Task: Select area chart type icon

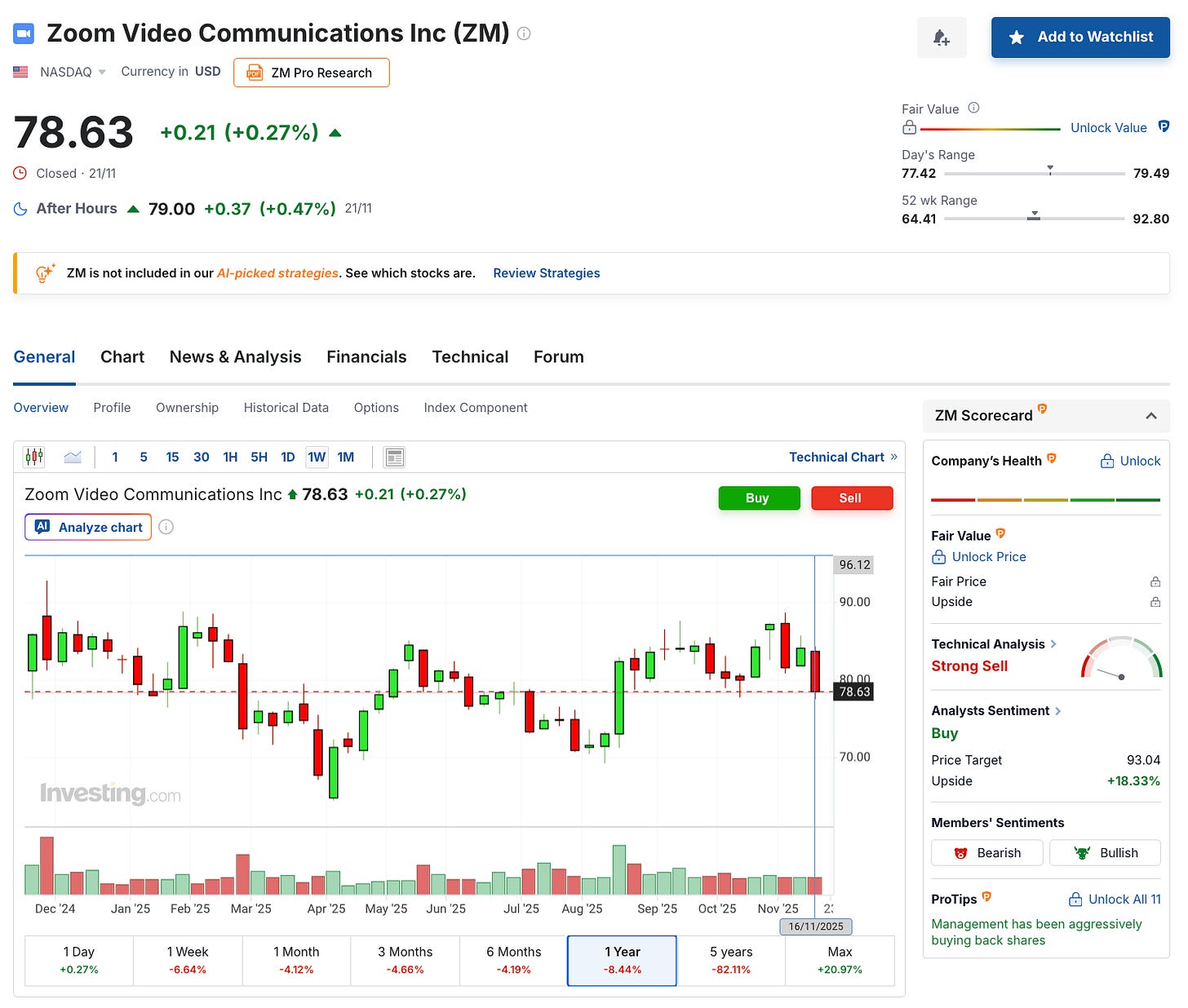Action: point(73,457)
